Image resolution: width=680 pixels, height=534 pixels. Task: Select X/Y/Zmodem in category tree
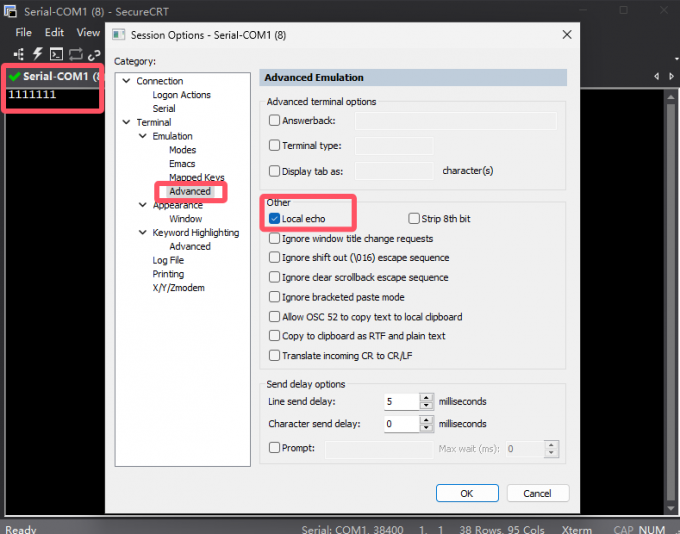178,288
